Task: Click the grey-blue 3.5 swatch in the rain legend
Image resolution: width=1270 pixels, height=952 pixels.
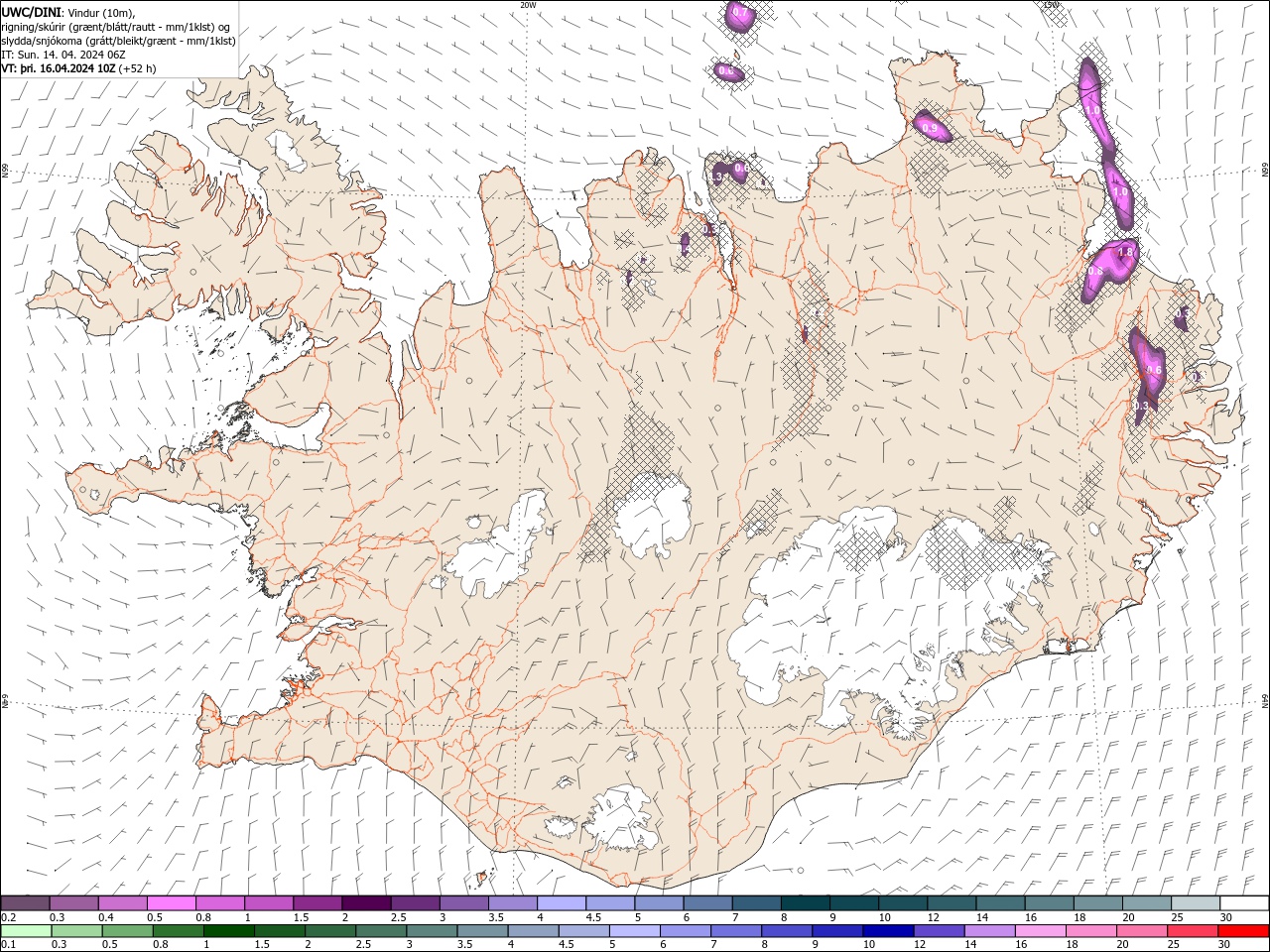Action: click(x=483, y=931)
